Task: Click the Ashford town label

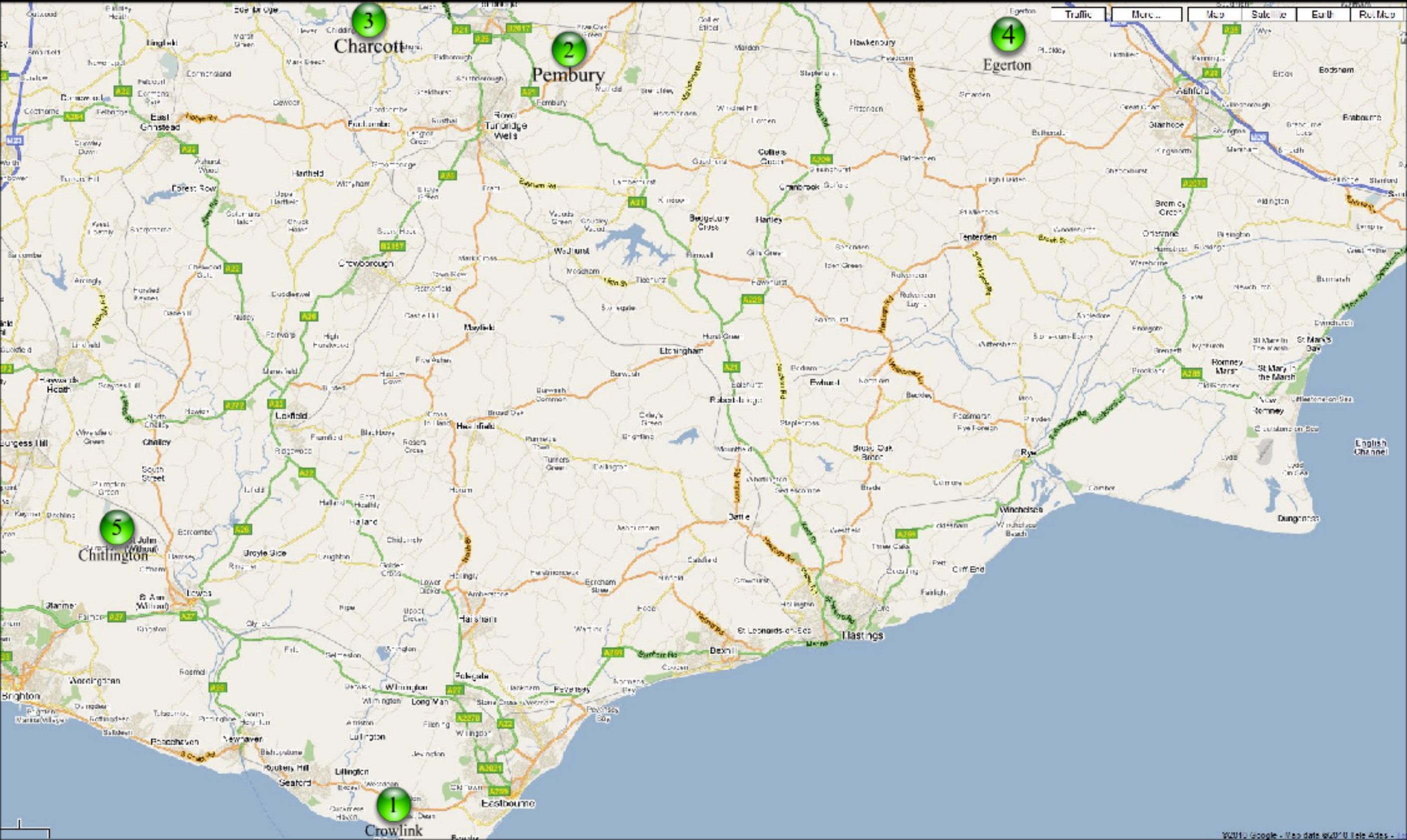Action: point(1193,90)
